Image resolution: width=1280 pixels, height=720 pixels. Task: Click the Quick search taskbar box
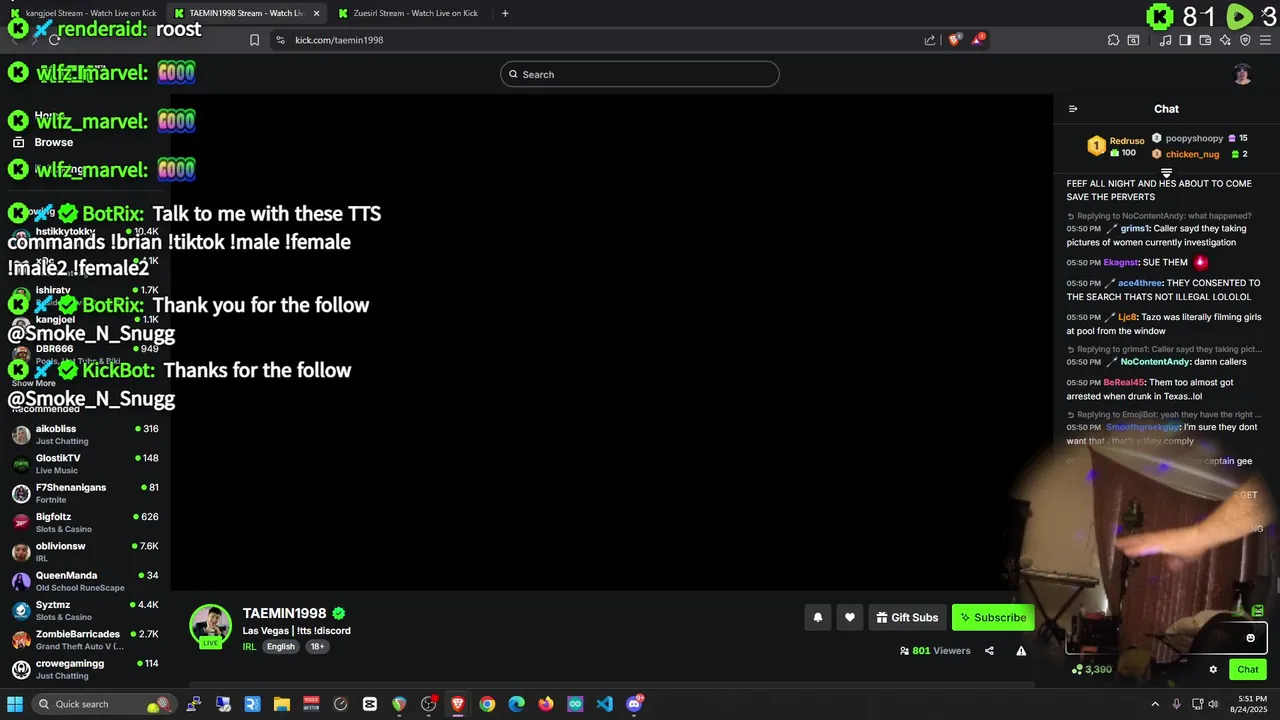[x=103, y=704]
